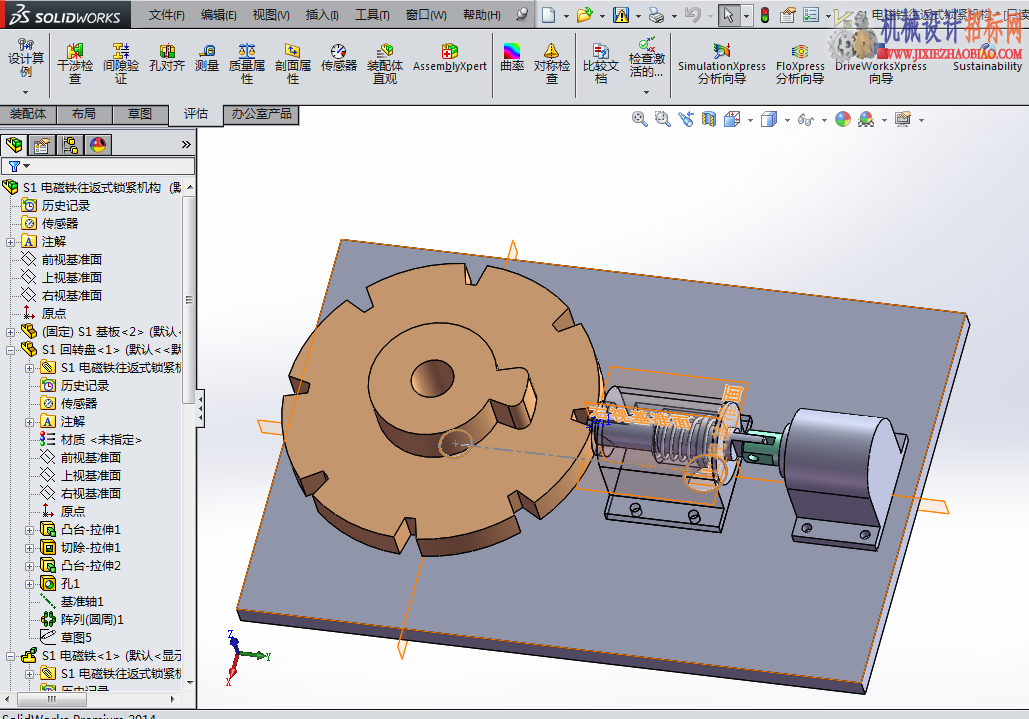Image resolution: width=1029 pixels, height=719 pixels.
Task: Open the 设计算例 design study tool
Action: coord(26,59)
